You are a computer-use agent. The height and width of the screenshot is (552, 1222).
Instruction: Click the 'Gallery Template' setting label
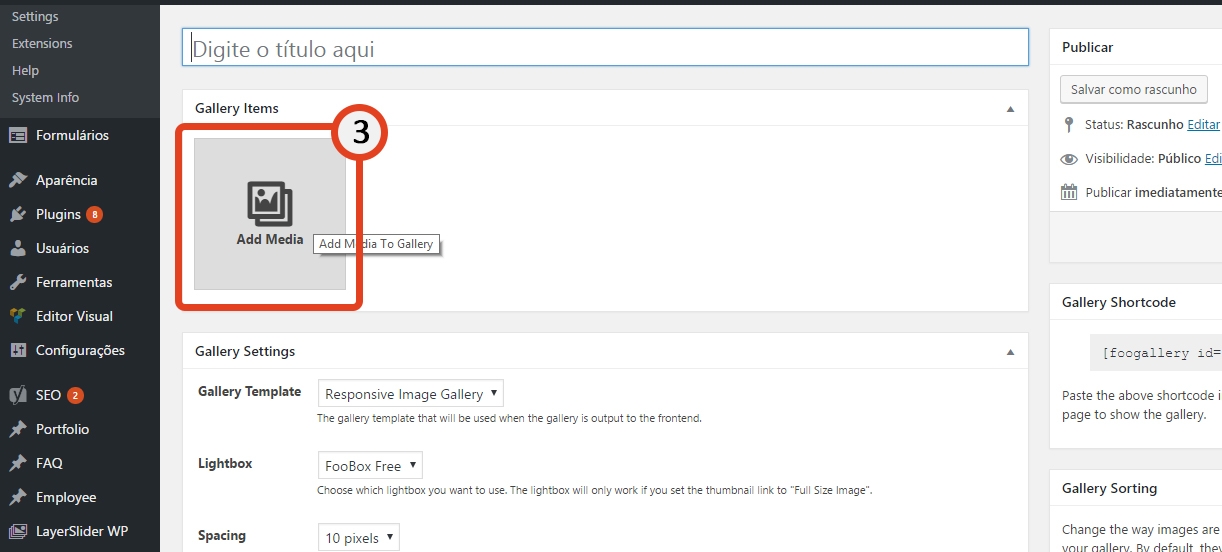click(x=250, y=391)
